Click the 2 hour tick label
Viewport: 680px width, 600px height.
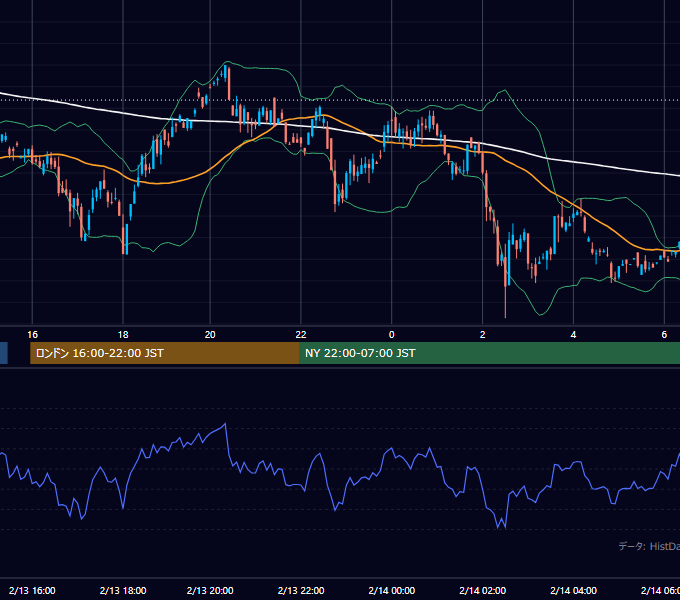point(482,335)
